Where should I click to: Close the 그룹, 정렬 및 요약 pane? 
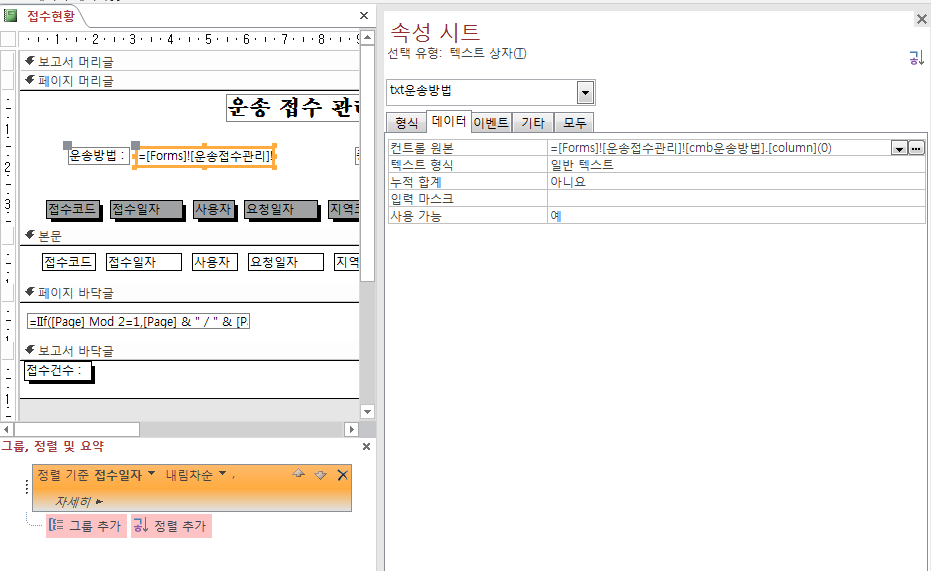(366, 447)
